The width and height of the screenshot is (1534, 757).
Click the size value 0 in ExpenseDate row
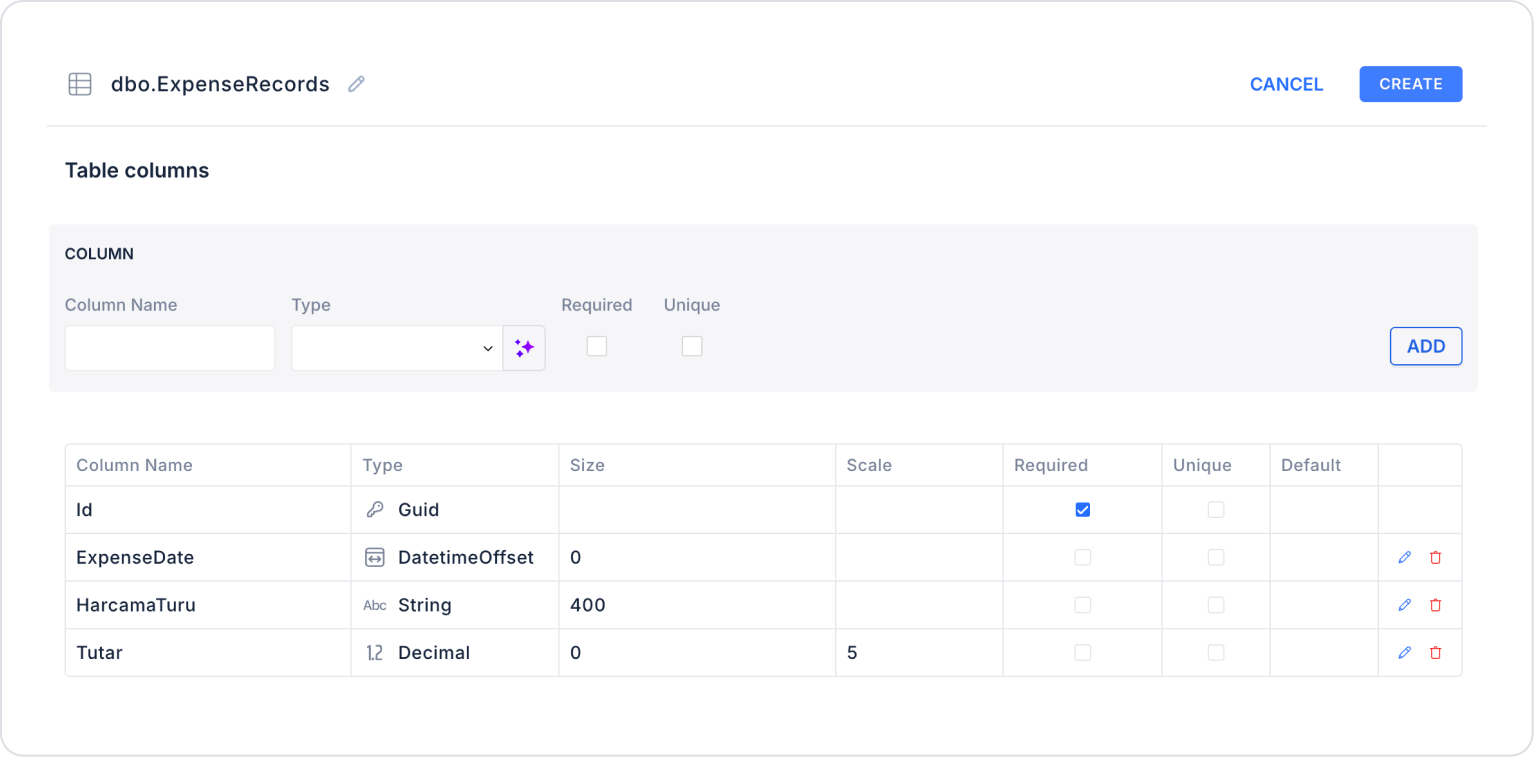tap(576, 557)
